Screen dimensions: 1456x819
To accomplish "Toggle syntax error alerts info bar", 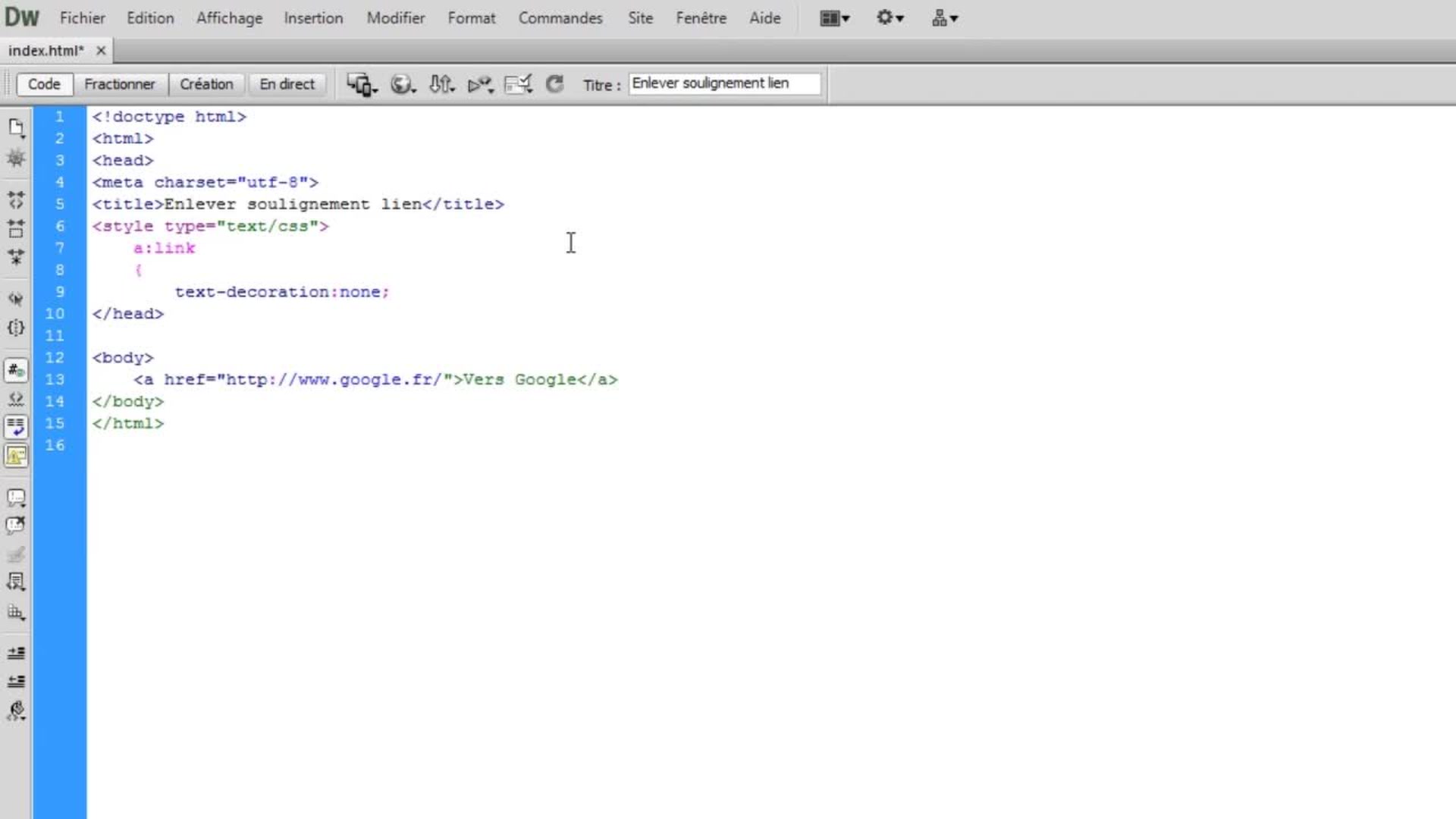I will pos(16,456).
